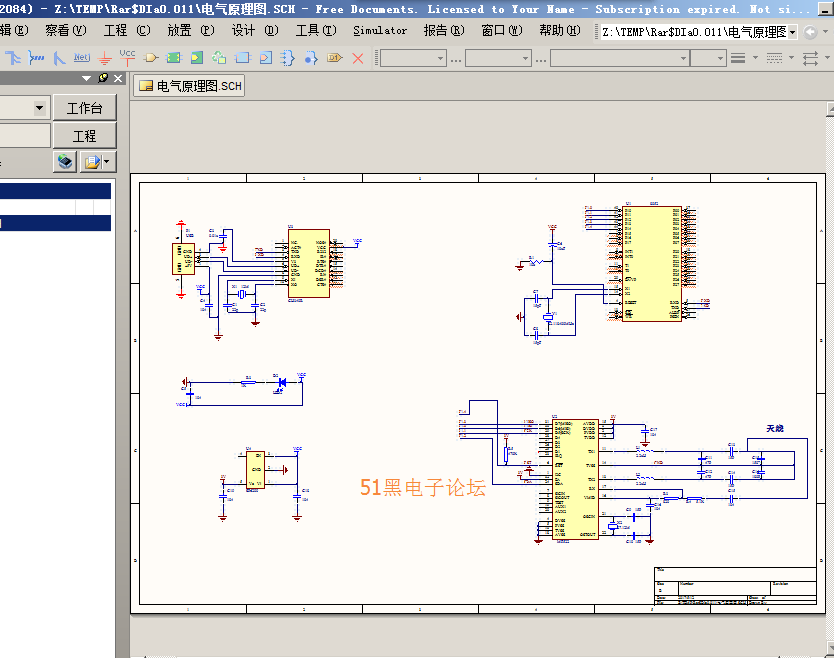Viewport: 834px width, 658px height.
Task: Expand the first empty toolbar combo box
Action: [440, 58]
